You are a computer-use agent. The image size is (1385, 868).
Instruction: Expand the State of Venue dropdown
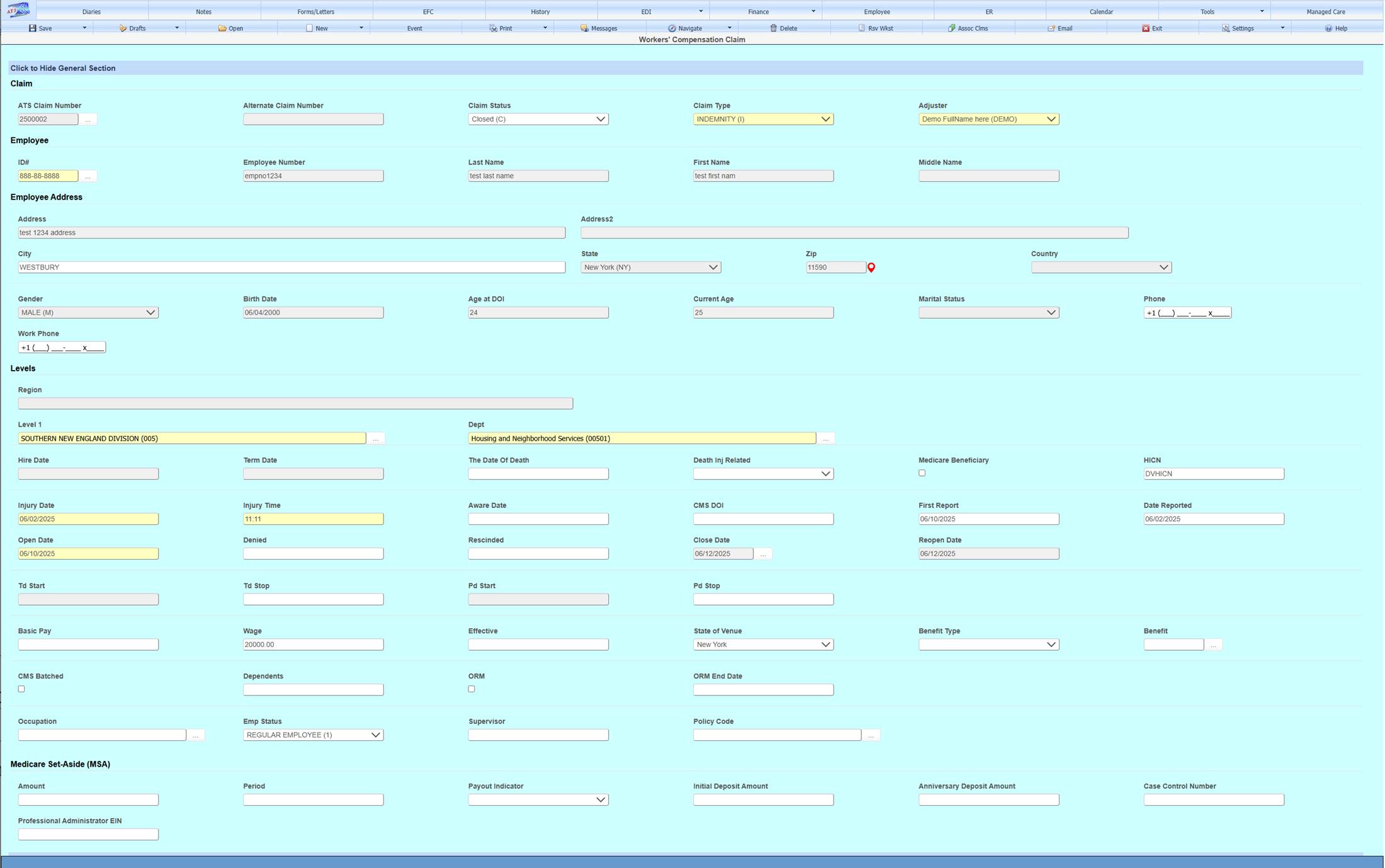(x=825, y=644)
